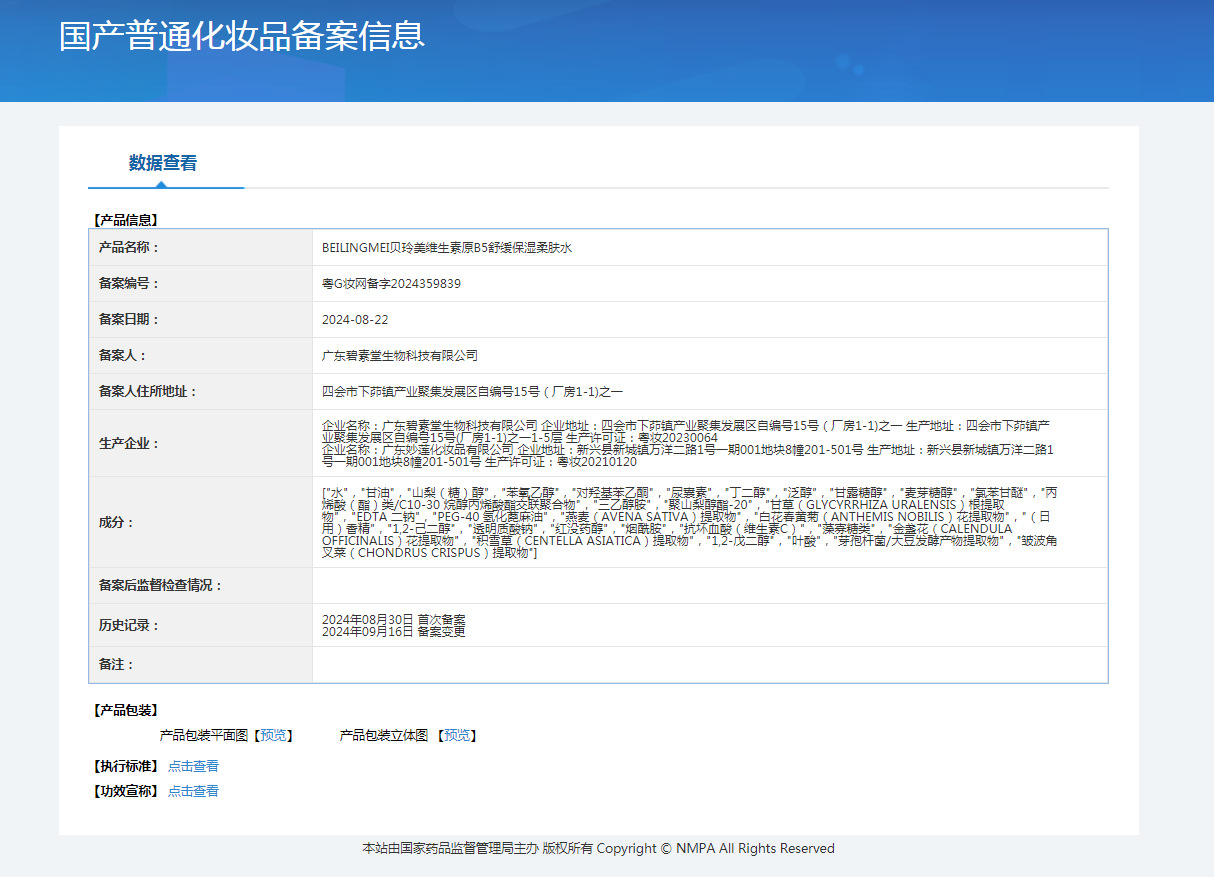Click the 产品包装立体图 label
Screen dimensions: 1214x877
[383, 735]
